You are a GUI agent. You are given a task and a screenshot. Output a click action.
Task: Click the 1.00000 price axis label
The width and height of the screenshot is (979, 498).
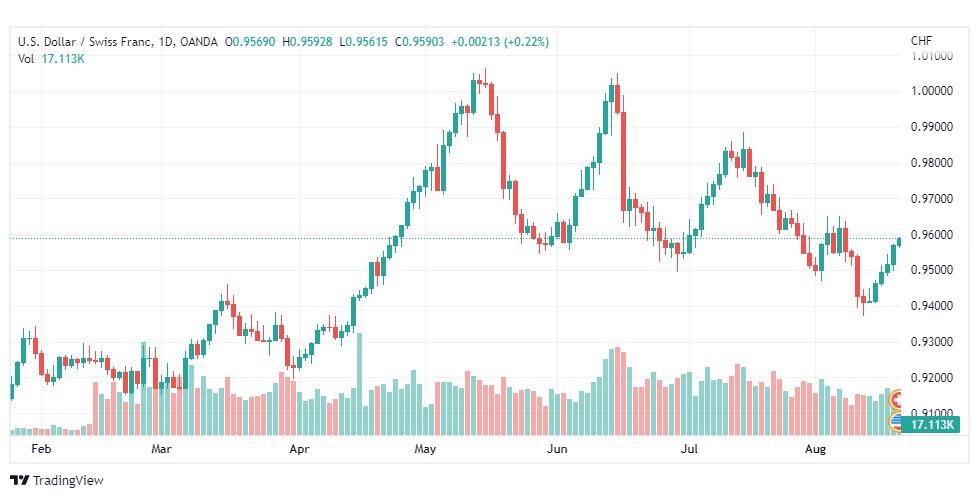coord(932,90)
